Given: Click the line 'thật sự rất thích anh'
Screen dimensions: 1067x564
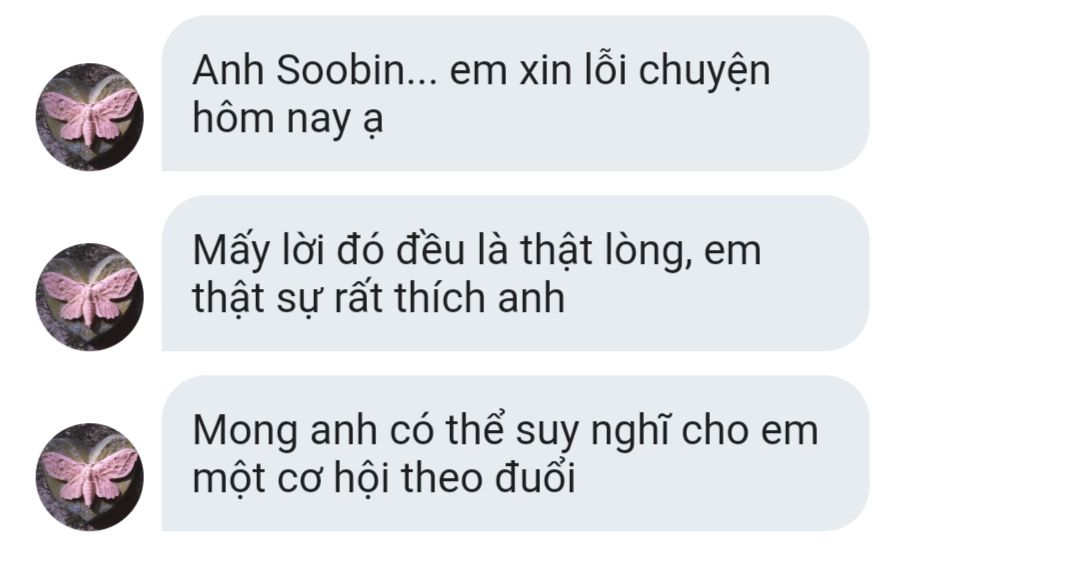Looking at the screenshot, I should pos(378,298).
